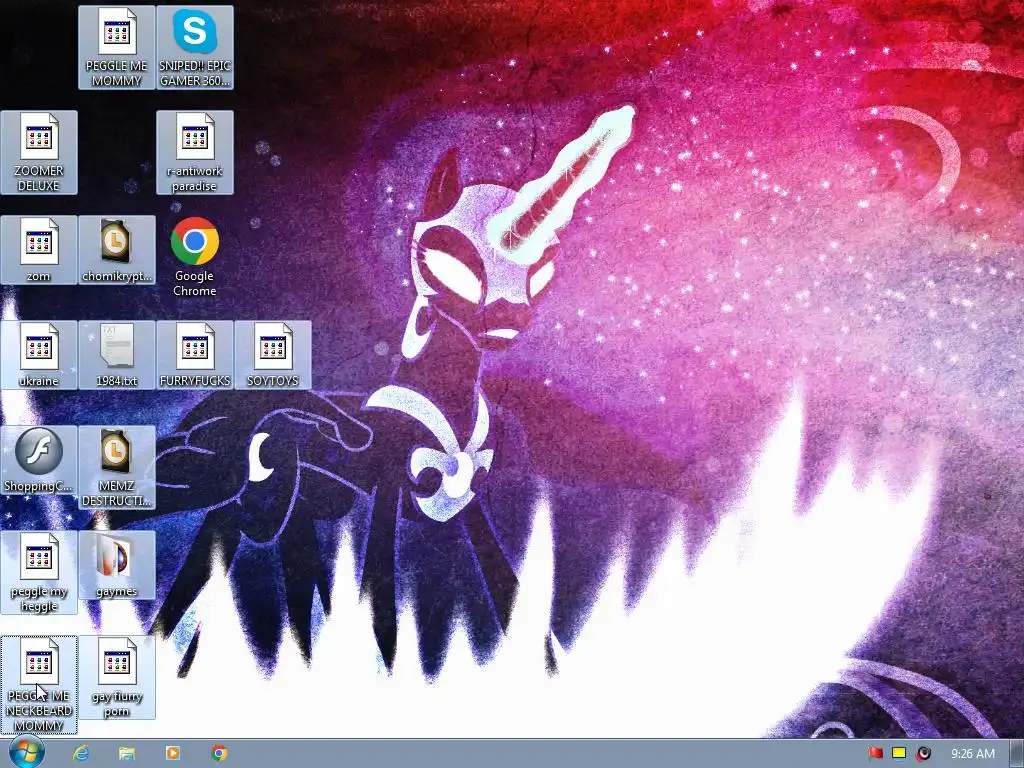Viewport: 1024px width, 768px height.
Task: Select the 1984.txt text file
Action: tap(117, 355)
